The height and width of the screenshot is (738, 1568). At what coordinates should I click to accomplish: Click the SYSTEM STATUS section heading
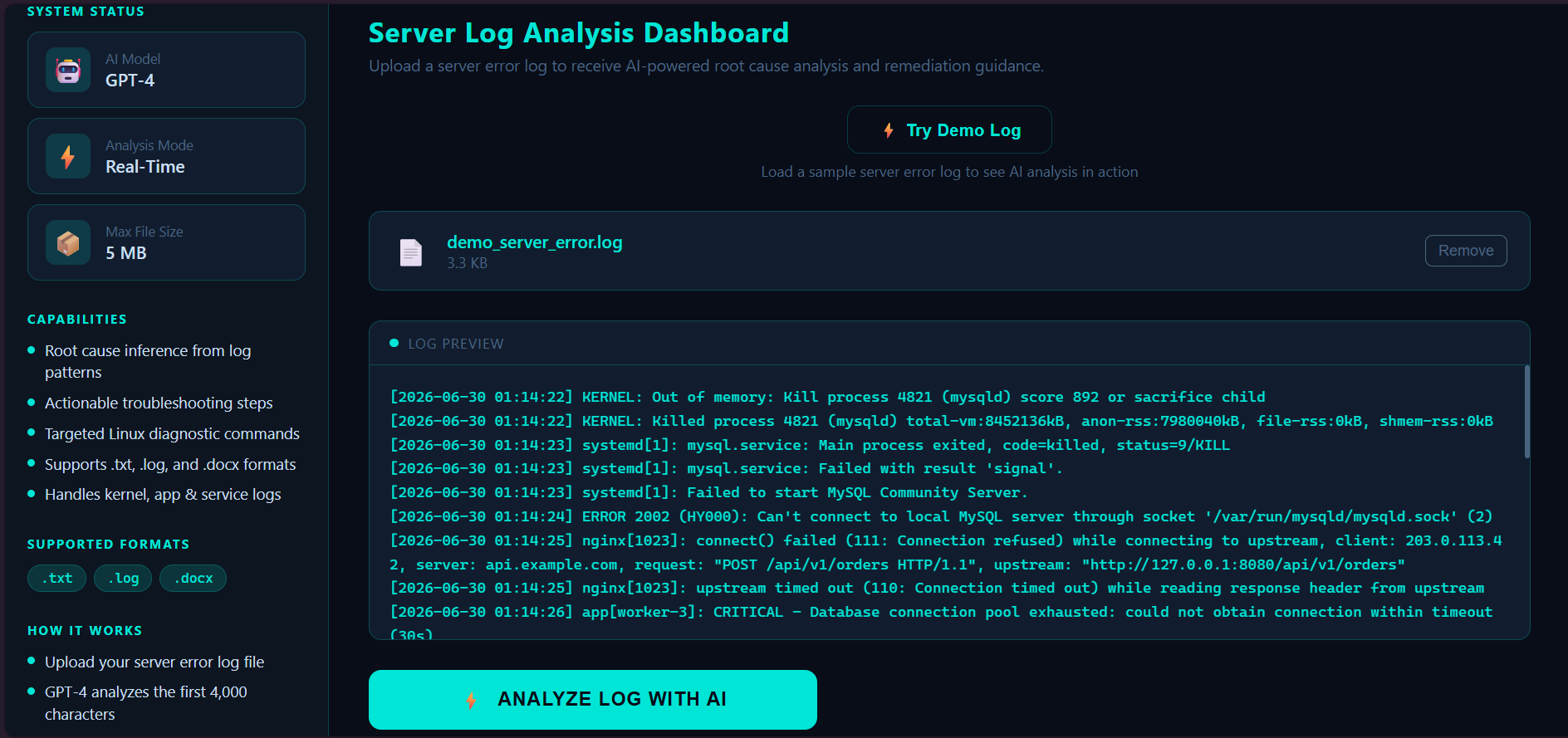(x=86, y=12)
